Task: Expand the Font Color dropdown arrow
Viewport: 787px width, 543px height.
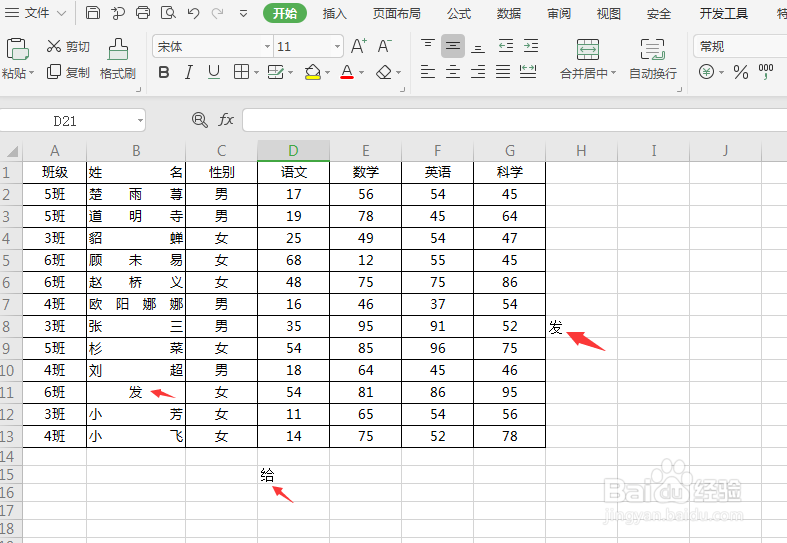Action: point(361,73)
